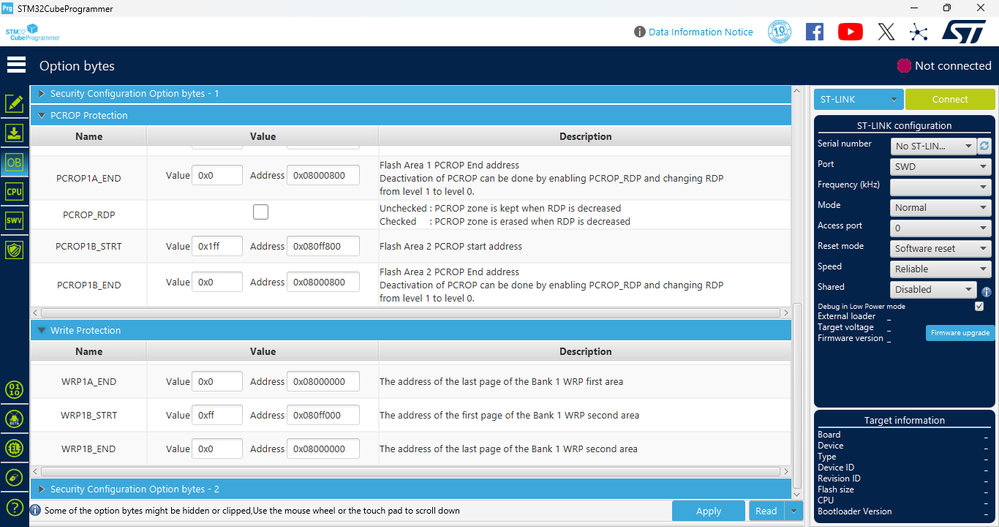
Task: Click the PCROP_RDP name cell
Action: pyautogui.click(x=89, y=215)
